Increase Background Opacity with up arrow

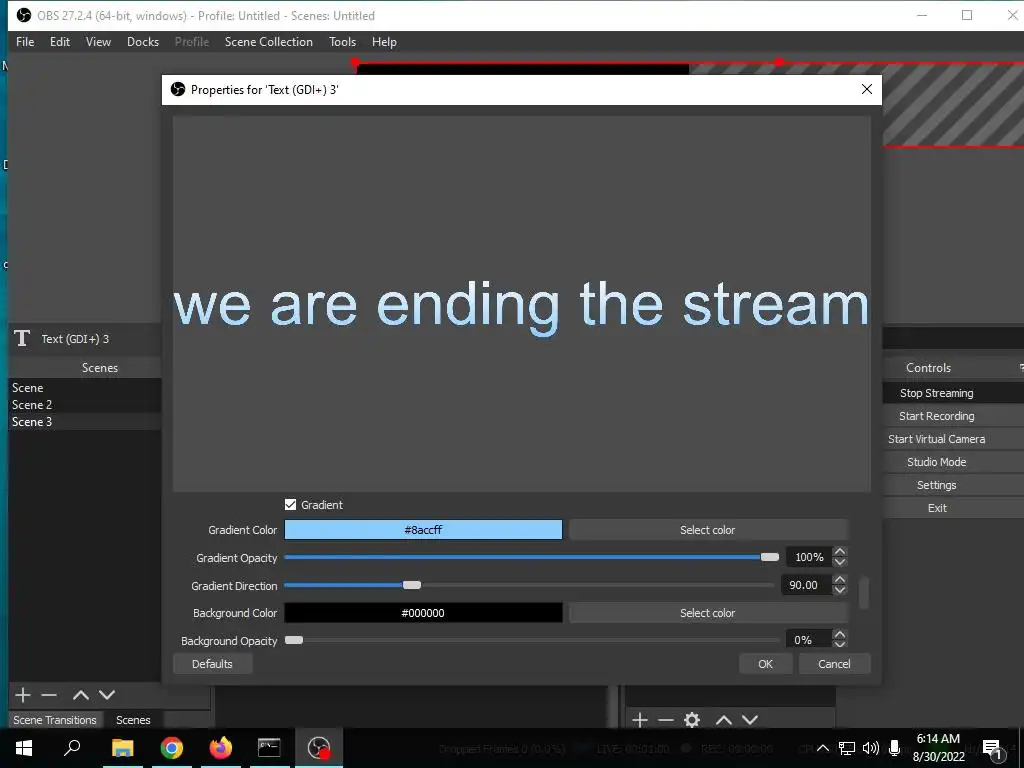pos(840,635)
